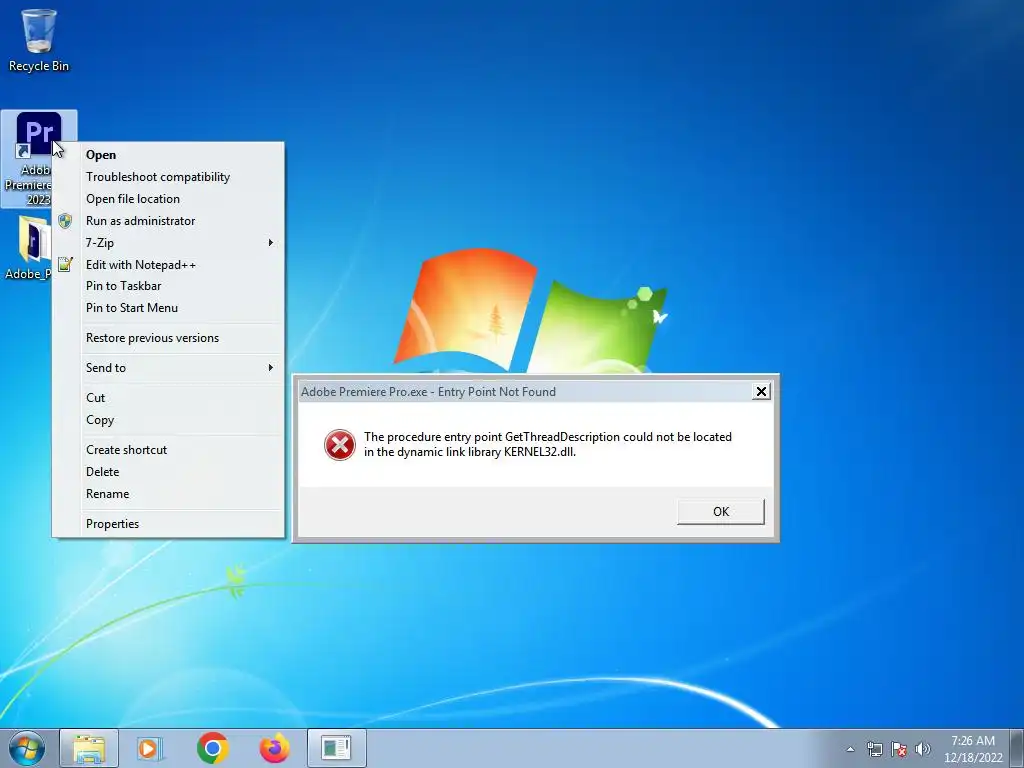Switch to the error dialog taskbar button

click(337, 748)
